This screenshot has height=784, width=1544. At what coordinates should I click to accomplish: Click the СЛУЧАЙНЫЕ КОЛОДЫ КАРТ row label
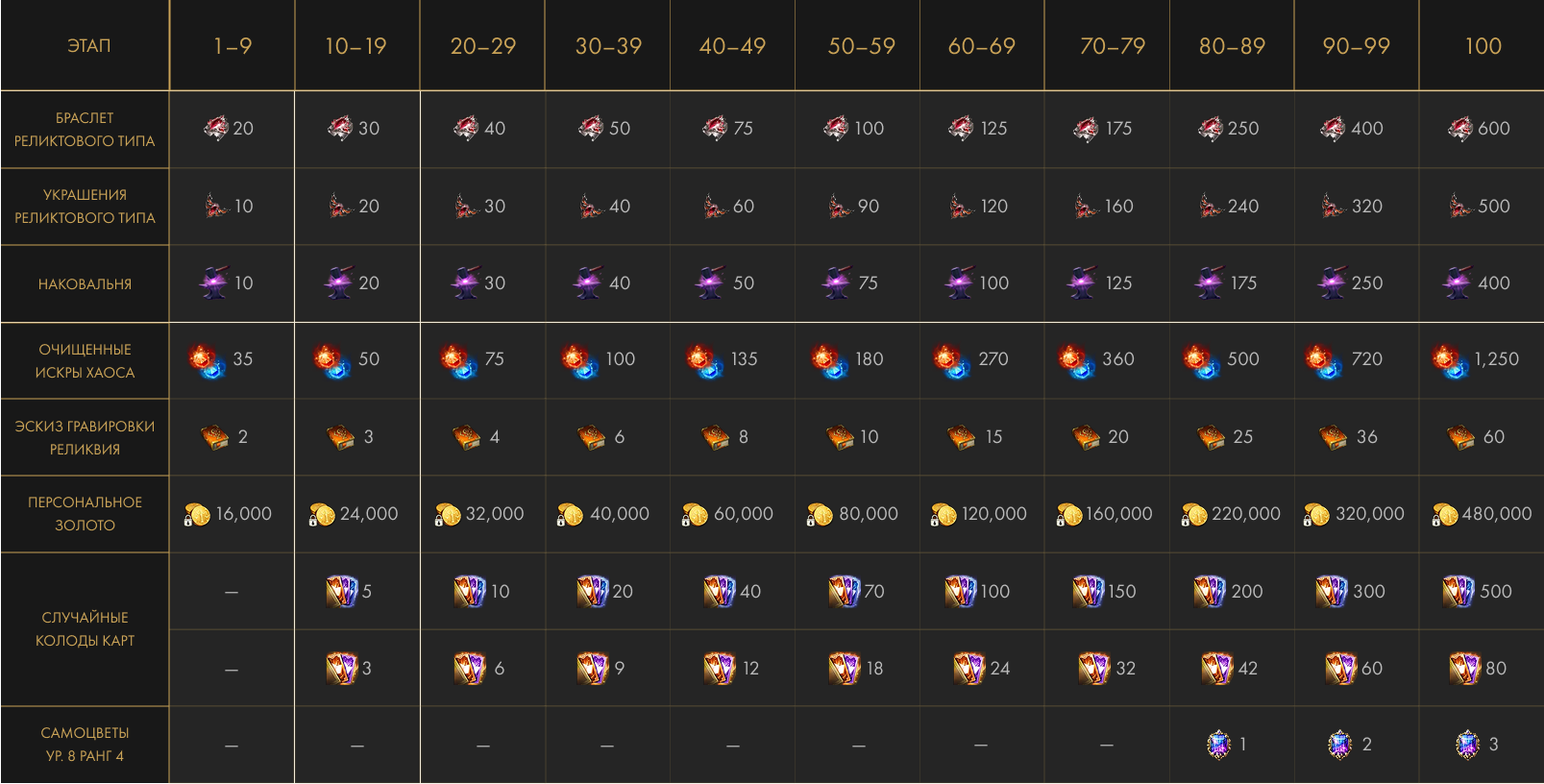(85, 629)
